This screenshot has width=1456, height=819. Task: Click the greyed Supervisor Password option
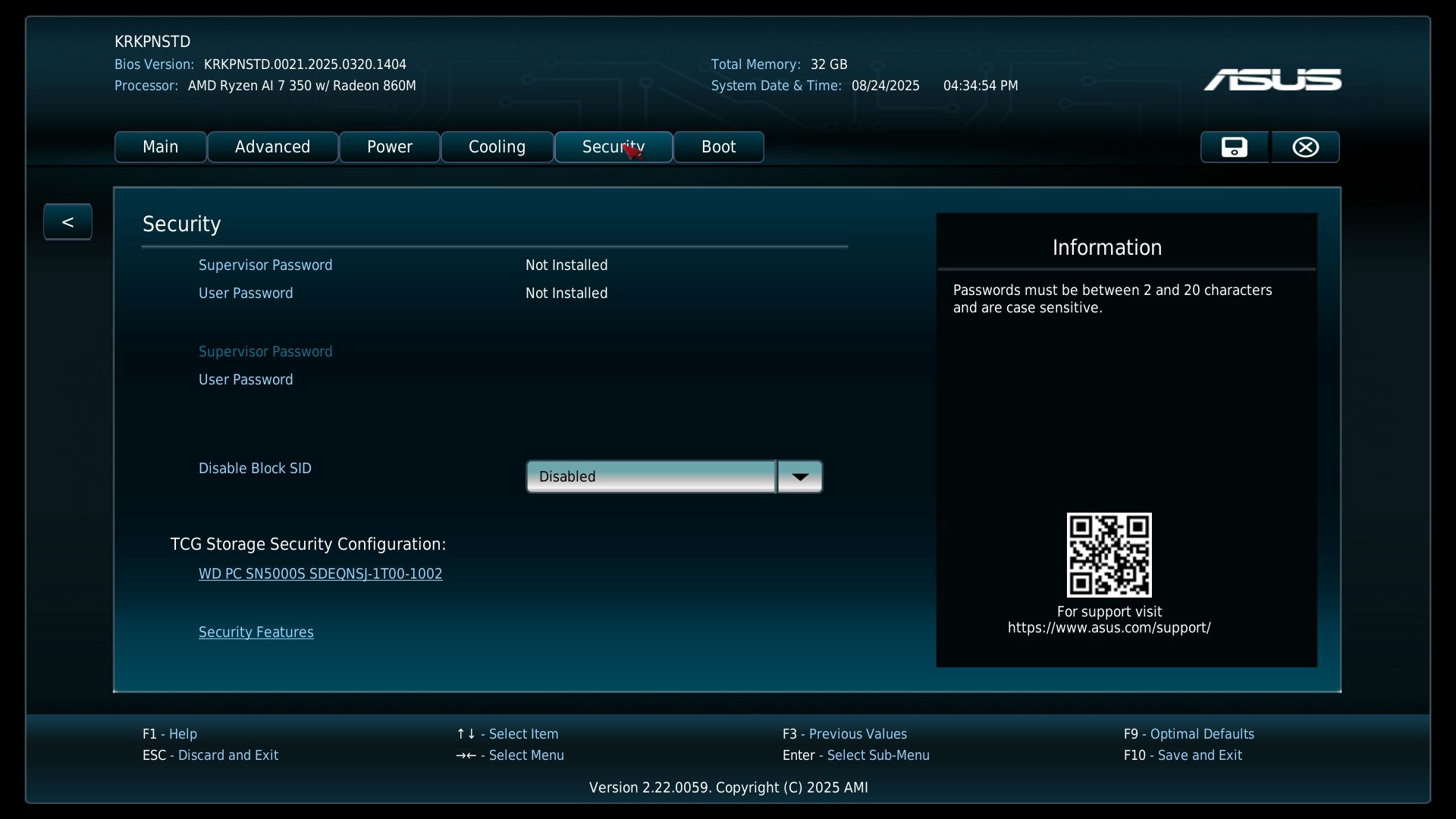point(265,352)
